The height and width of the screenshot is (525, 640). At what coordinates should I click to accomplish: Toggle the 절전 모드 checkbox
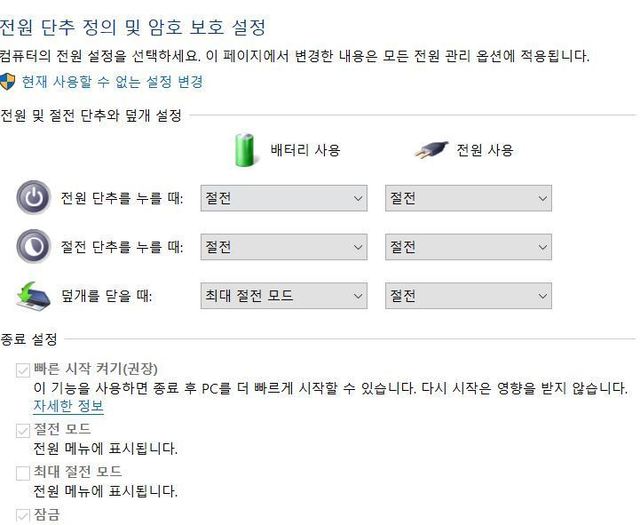[x=23, y=430]
